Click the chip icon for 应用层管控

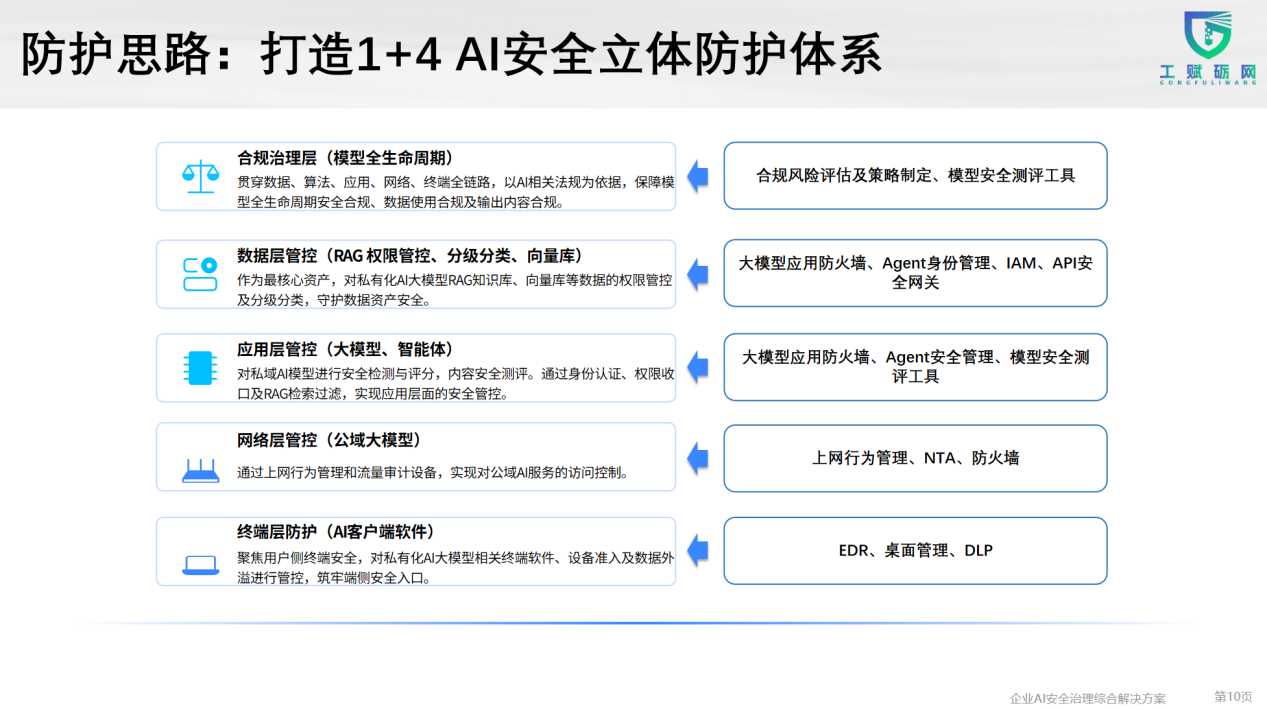click(x=200, y=367)
